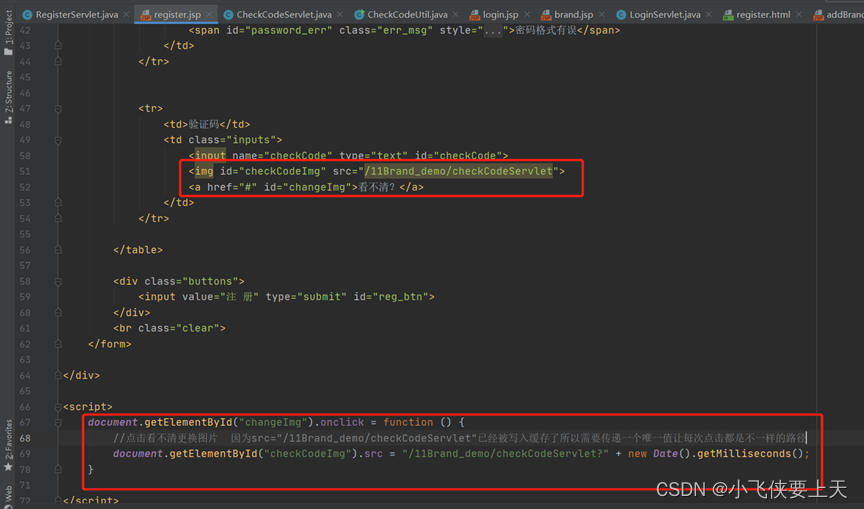
Task: Close the brand.jsp tab
Action: tap(602, 14)
